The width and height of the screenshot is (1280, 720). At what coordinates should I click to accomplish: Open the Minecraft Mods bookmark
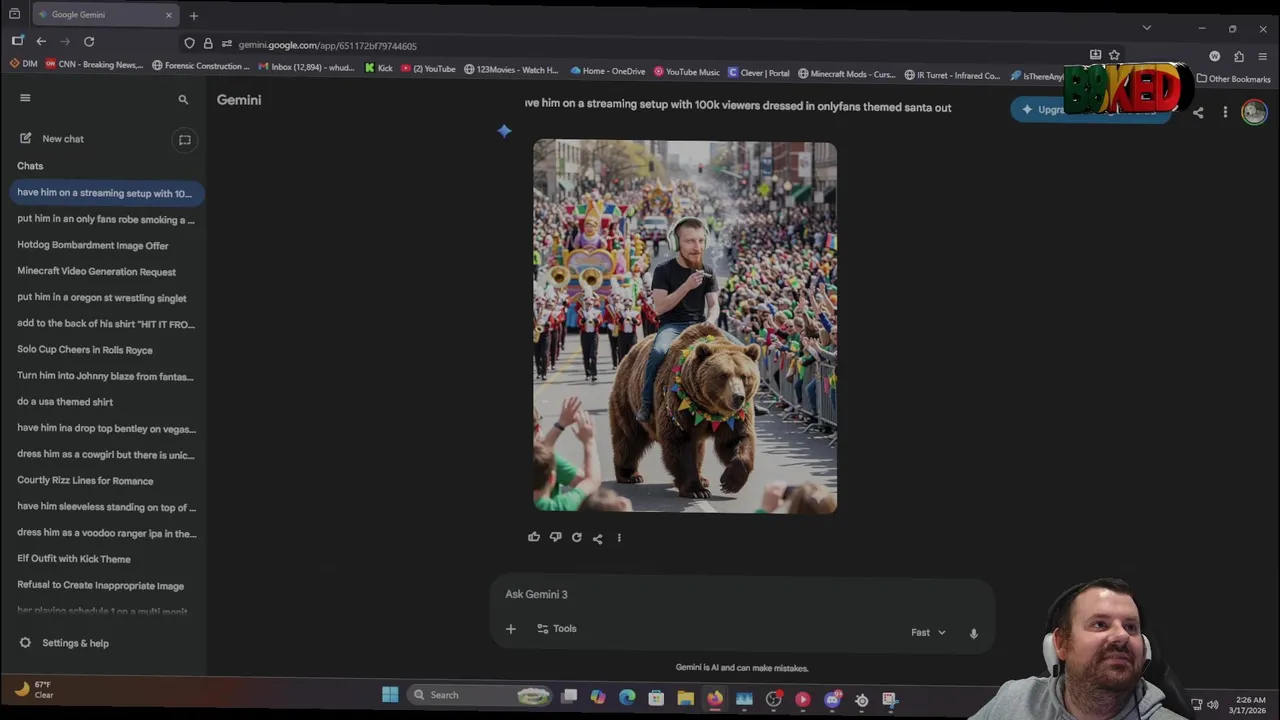coord(846,74)
